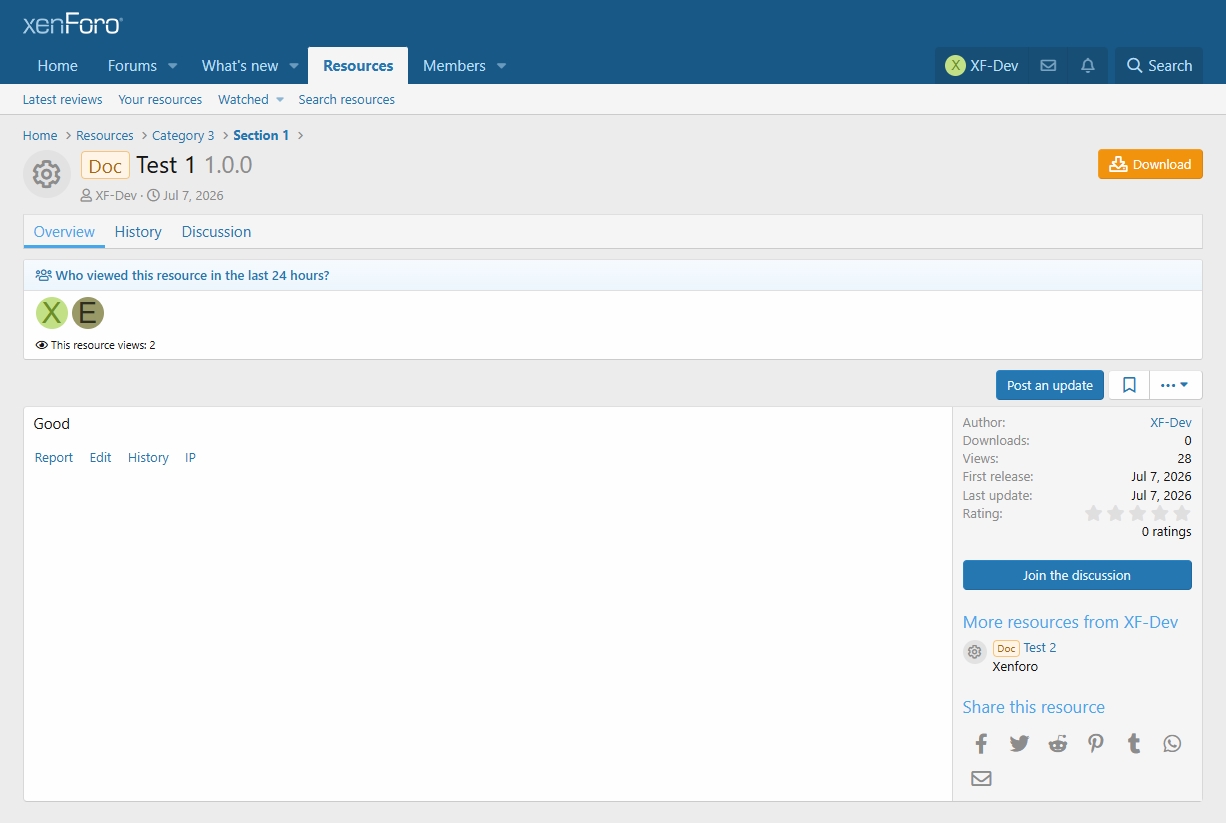1226x823 pixels.
Task: Share this resource on Pinterest
Action: 1096,743
